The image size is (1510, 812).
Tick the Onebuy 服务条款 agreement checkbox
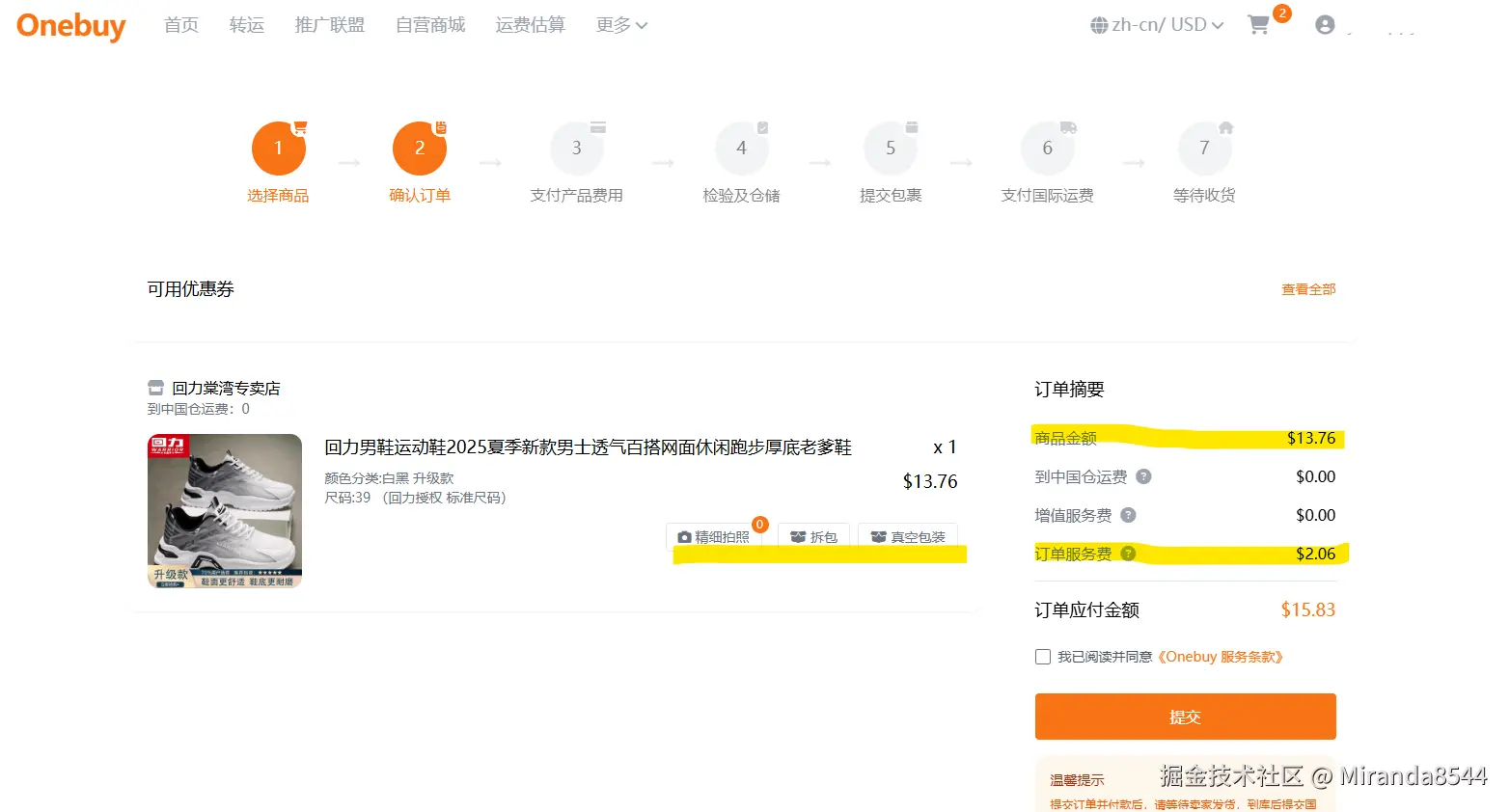pos(1042,657)
